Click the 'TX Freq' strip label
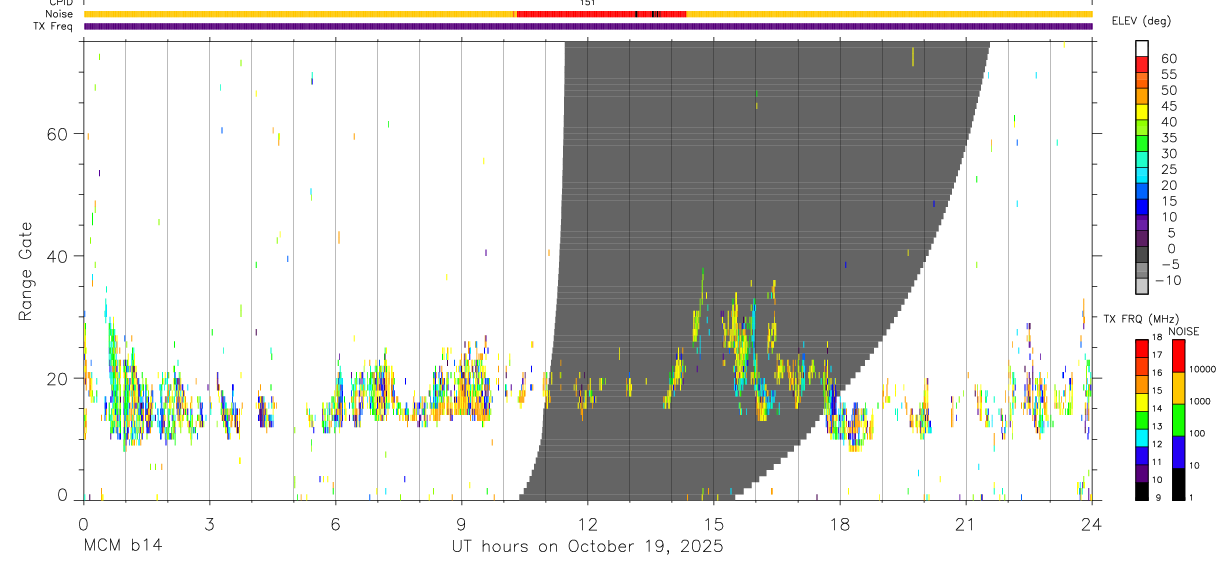This screenshot has height=567, width=1228. click(x=54, y=26)
